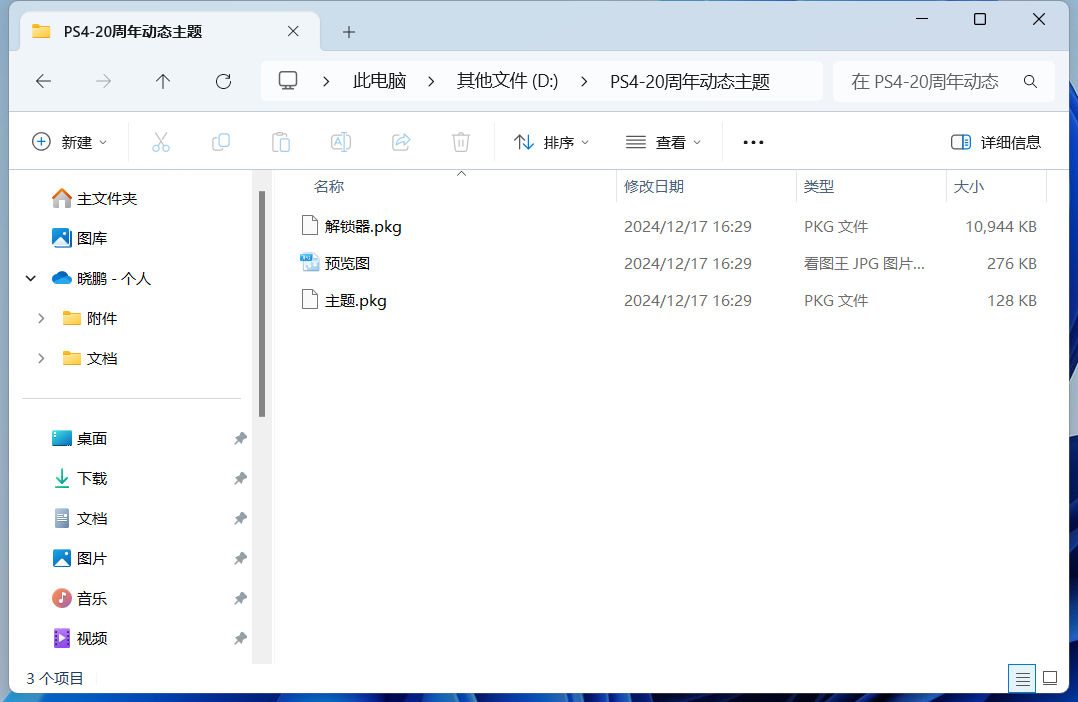Open the 预览图 image file

click(349, 263)
